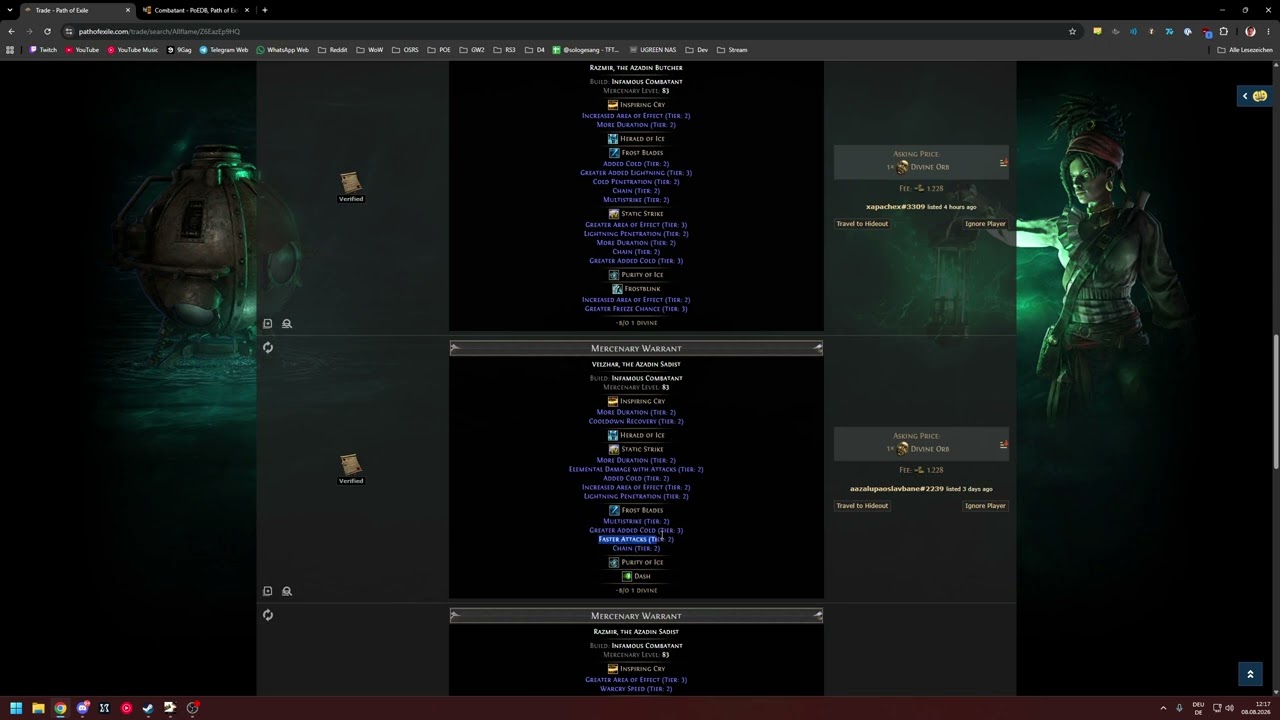Open the clock and date in taskbar
This screenshot has width=1280, height=720.
click(1256, 708)
